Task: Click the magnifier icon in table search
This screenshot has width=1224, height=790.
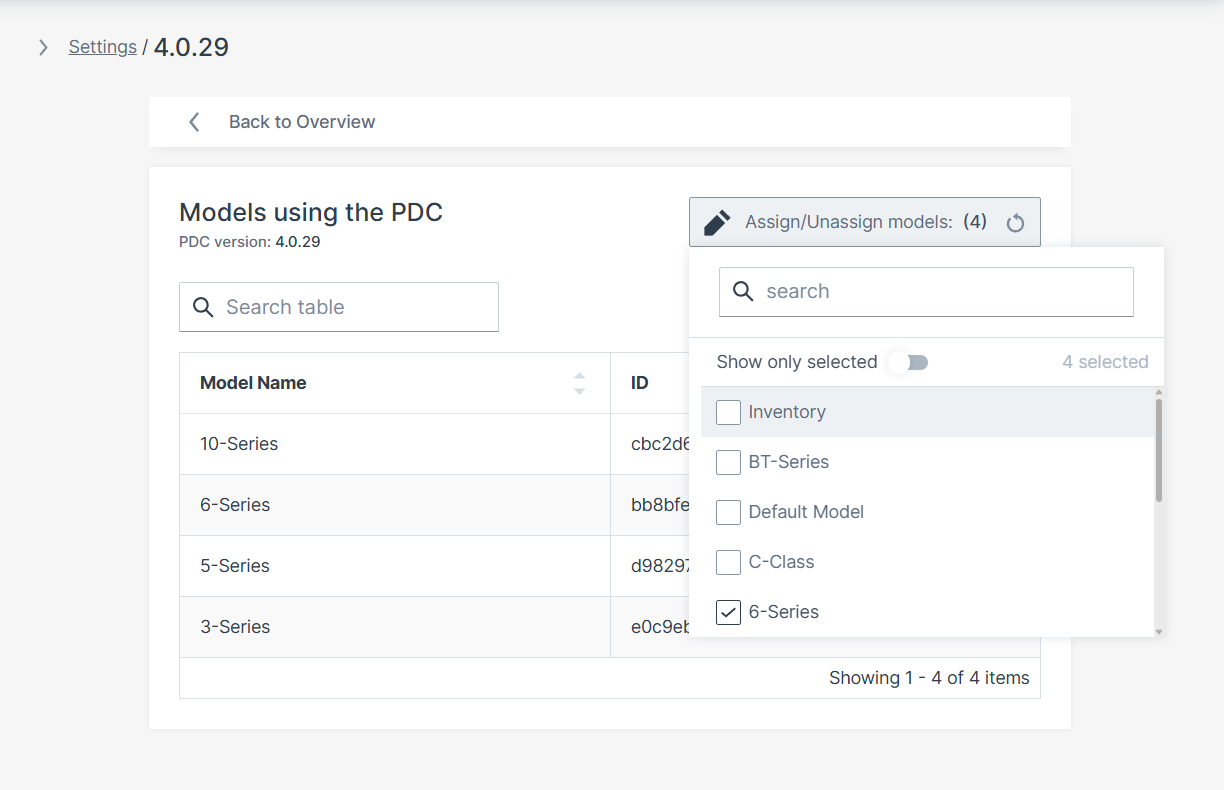Action: [203, 307]
